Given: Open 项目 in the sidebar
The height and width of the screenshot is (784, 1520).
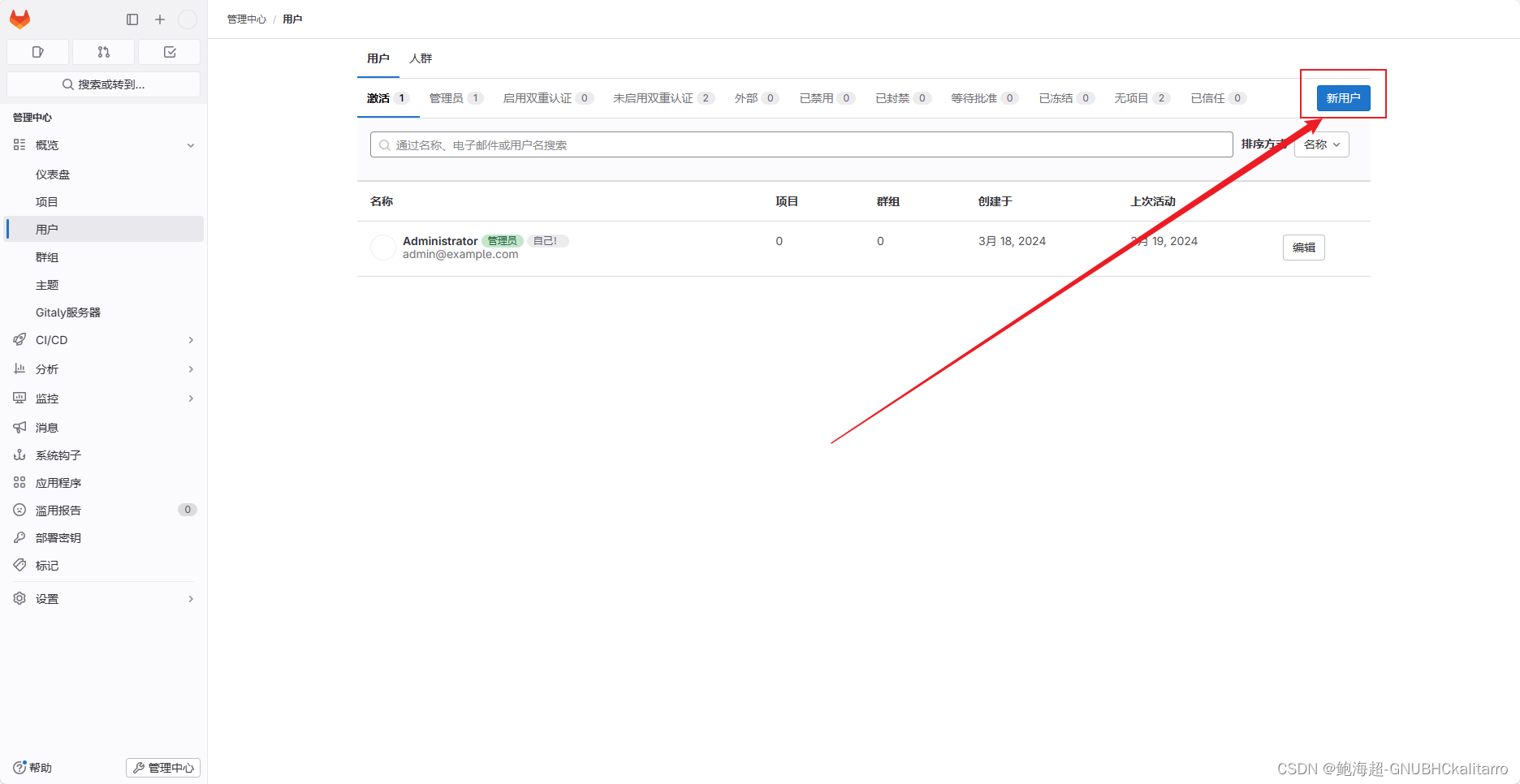Looking at the screenshot, I should tap(47, 202).
